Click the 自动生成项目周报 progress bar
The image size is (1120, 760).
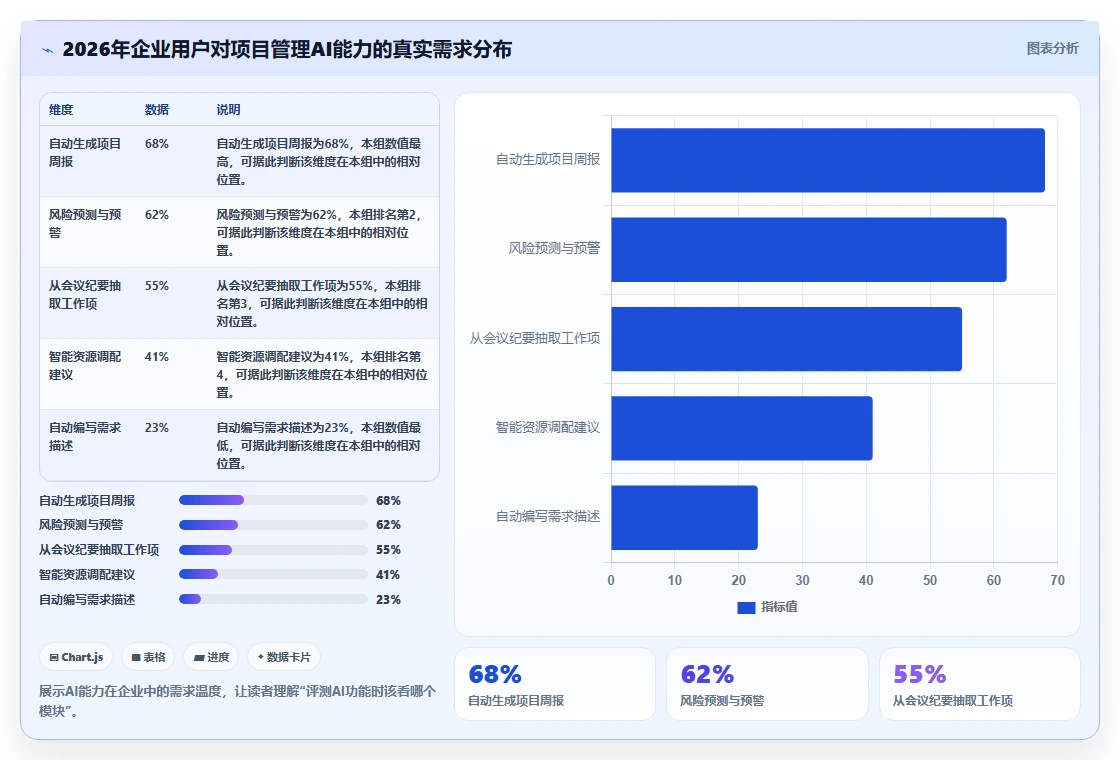point(273,500)
